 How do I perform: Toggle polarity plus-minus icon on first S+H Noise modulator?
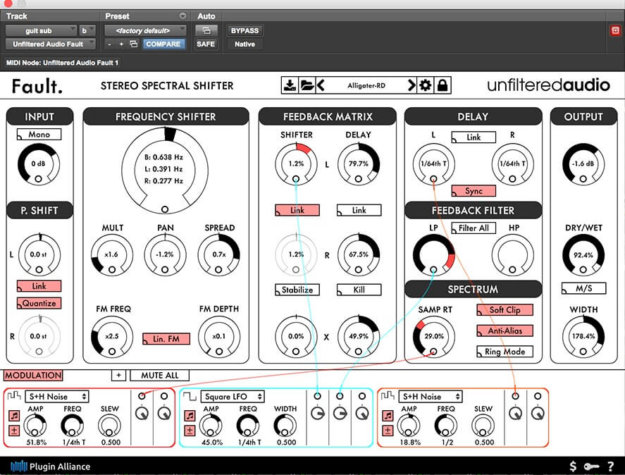coord(14,430)
